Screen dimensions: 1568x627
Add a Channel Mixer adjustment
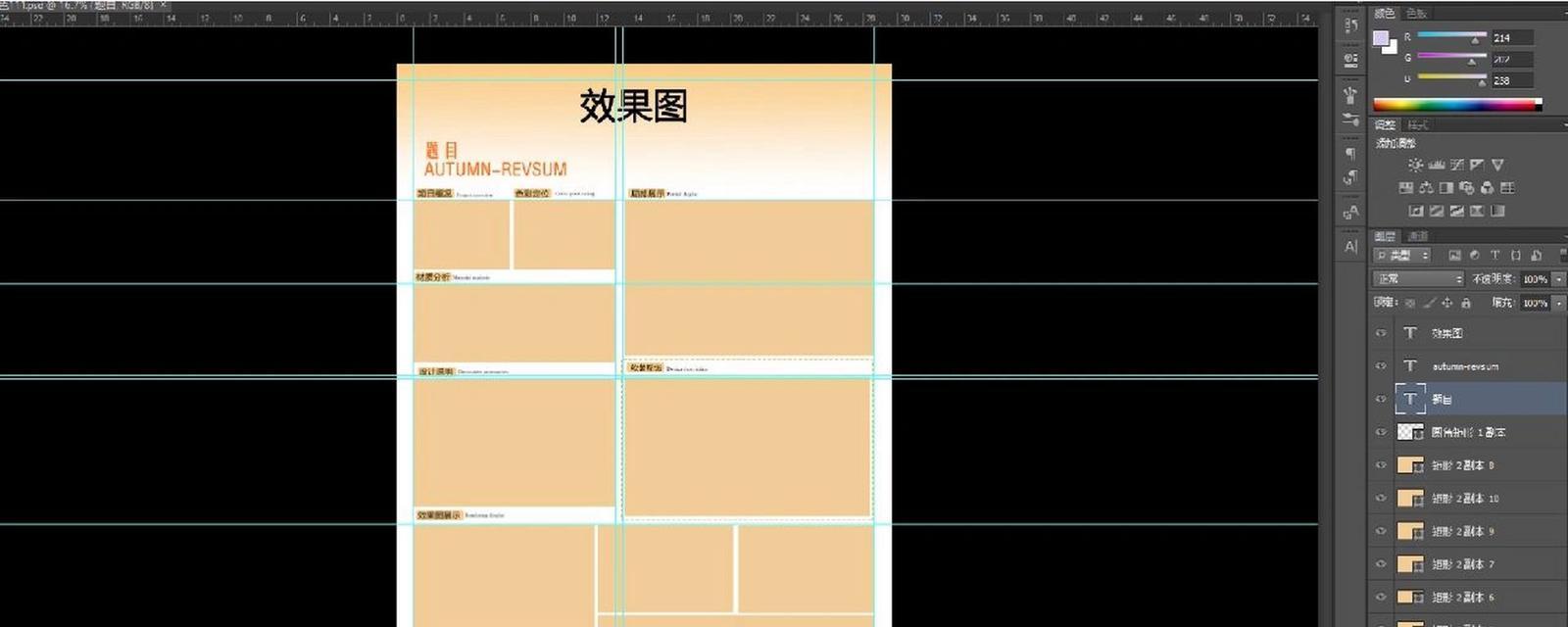pos(1487,187)
